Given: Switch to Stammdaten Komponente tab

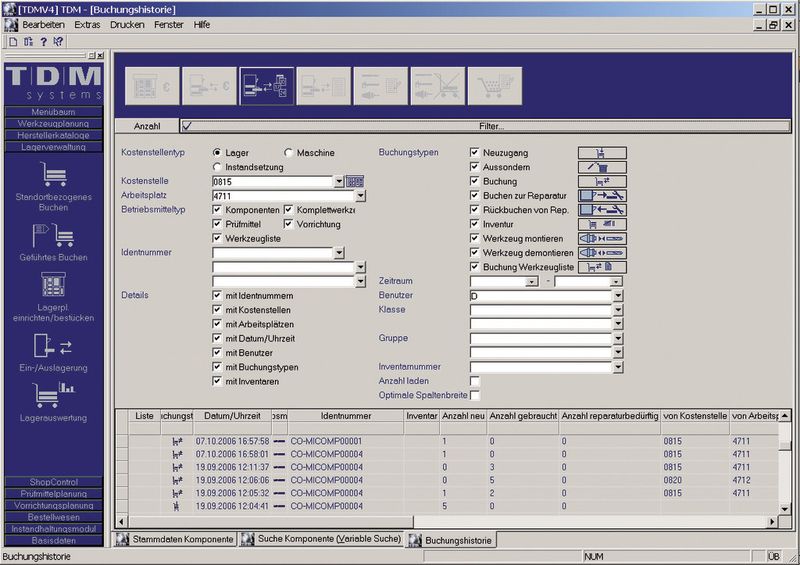Looking at the screenshot, I should click(x=176, y=539).
